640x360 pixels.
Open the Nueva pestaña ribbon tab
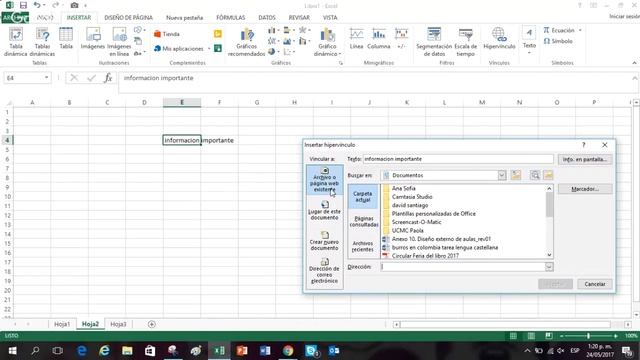[184, 18]
